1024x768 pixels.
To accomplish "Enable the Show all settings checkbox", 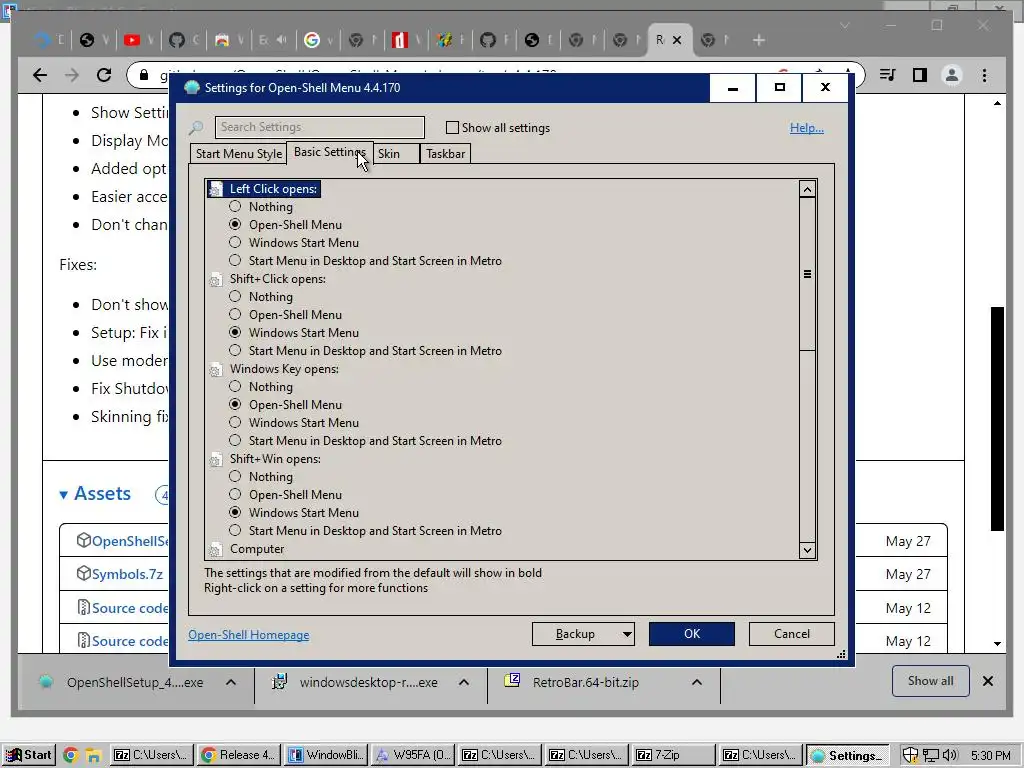I will point(452,127).
